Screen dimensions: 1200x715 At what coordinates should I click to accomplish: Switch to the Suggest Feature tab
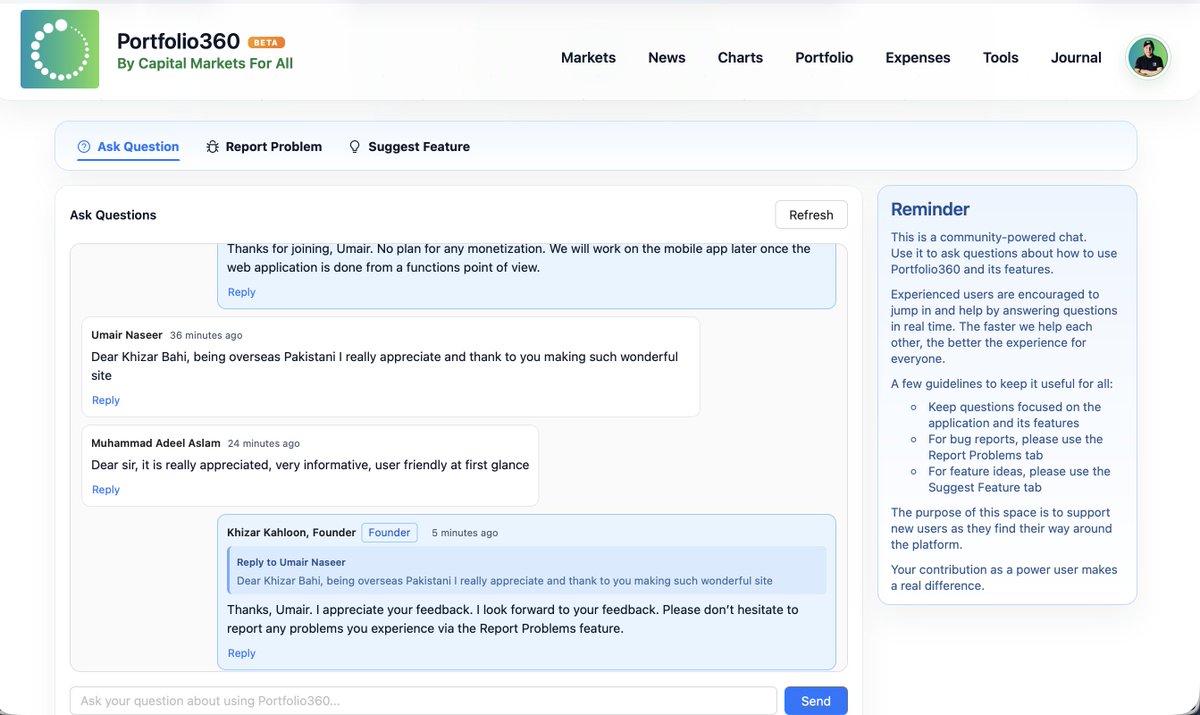coord(409,146)
